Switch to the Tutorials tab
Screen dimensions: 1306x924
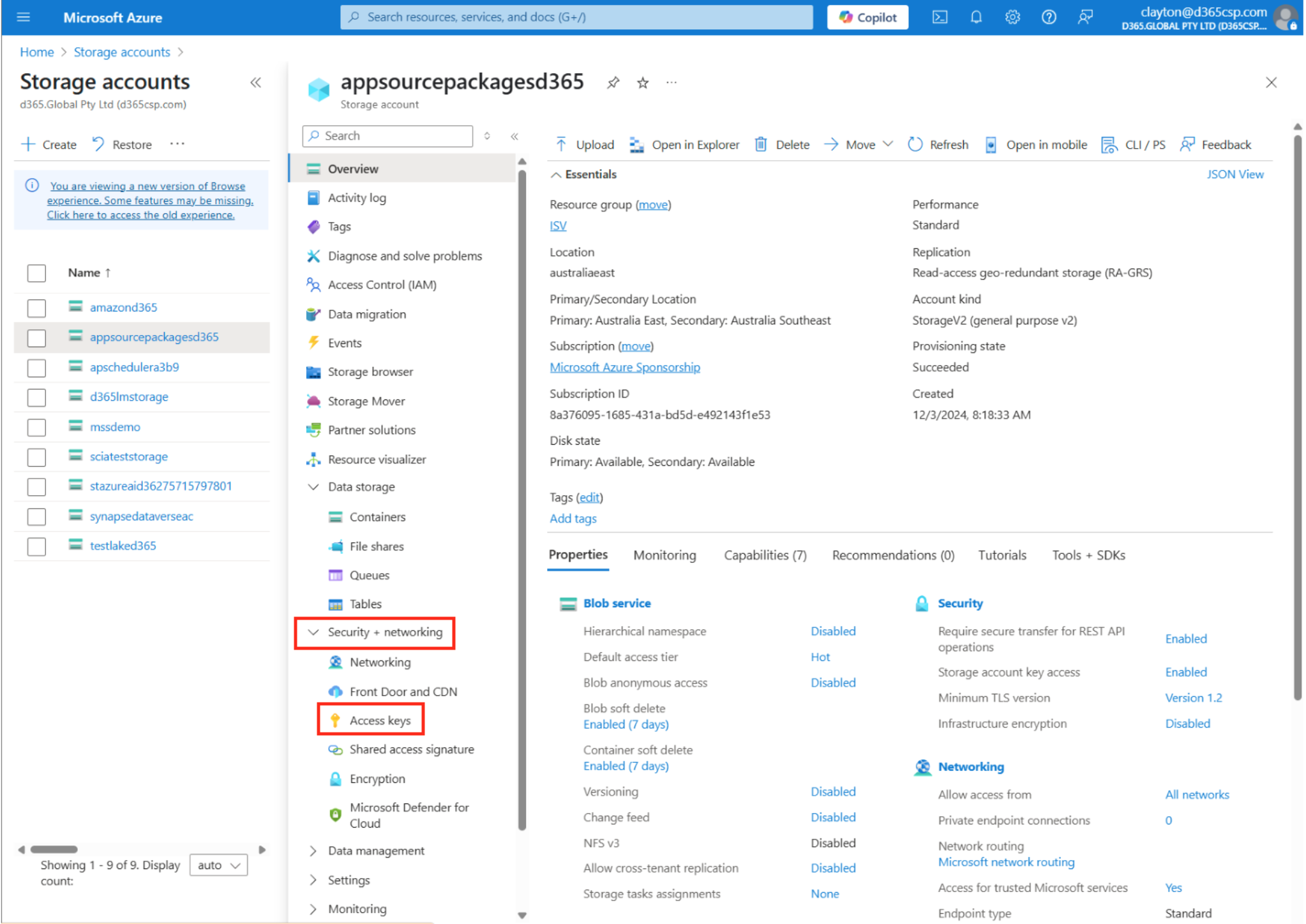click(1002, 555)
